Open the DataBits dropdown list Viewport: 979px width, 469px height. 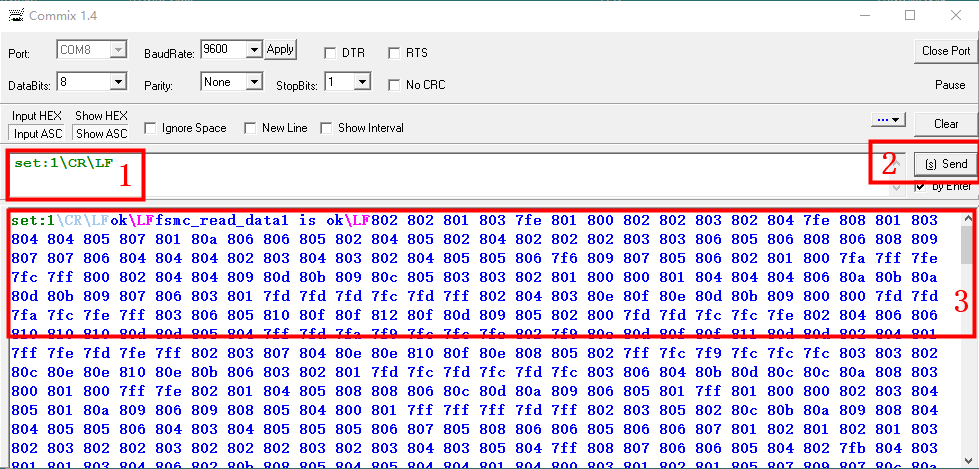pos(117,81)
